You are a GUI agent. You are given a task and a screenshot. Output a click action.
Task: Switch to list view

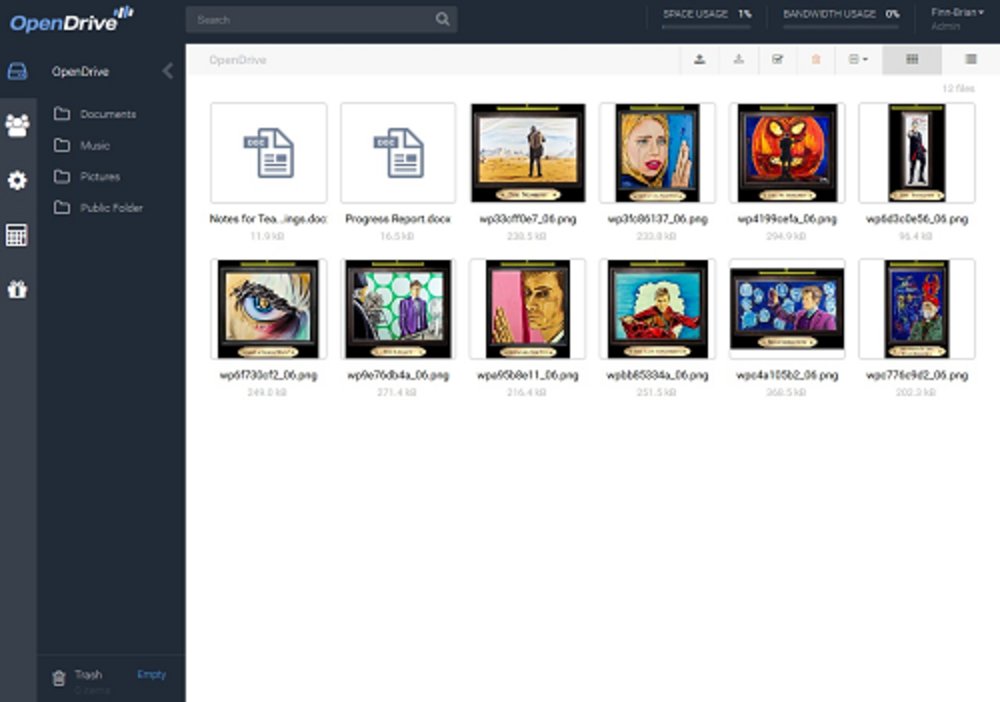coord(971,59)
